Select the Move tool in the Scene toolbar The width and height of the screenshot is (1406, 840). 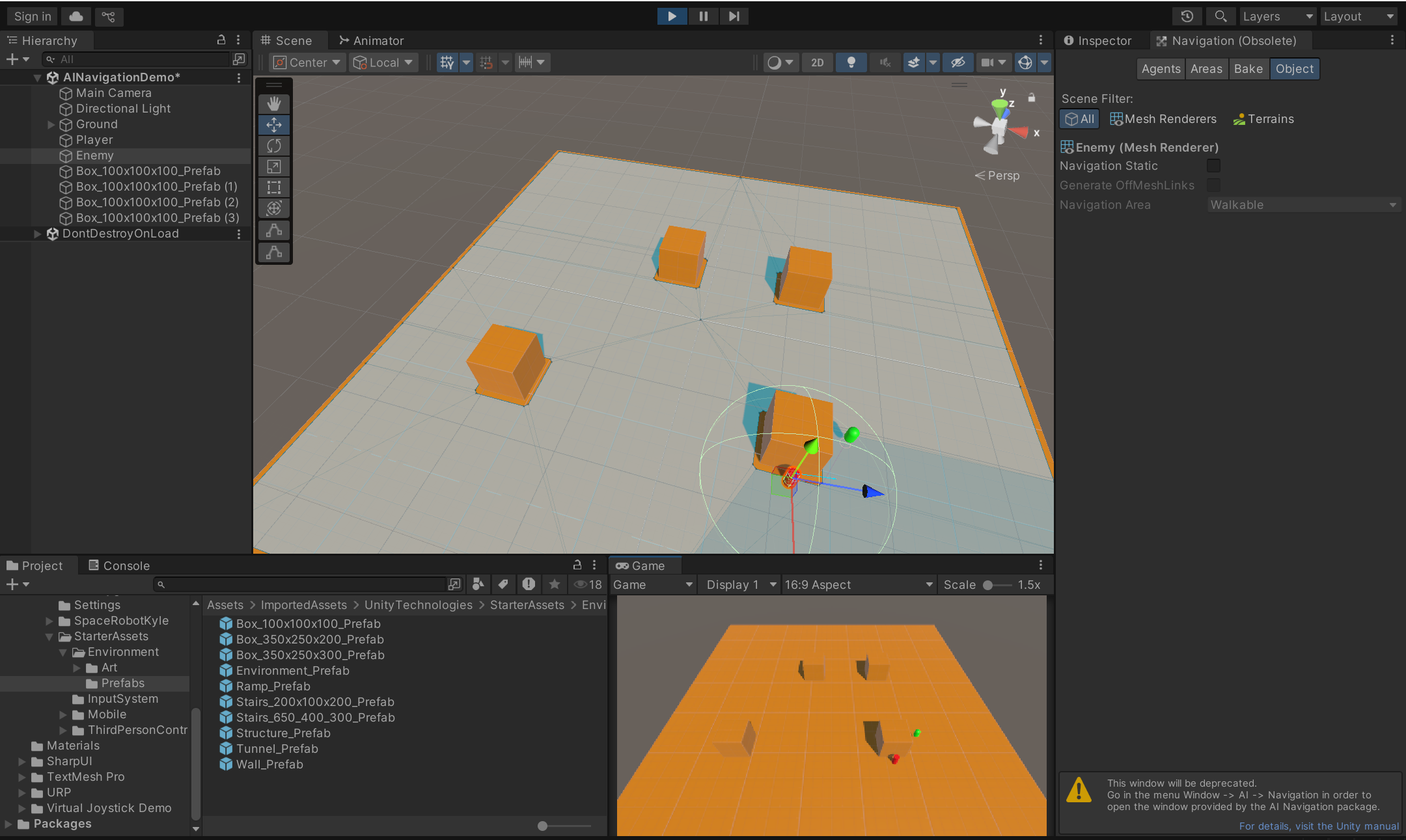pos(273,124)
